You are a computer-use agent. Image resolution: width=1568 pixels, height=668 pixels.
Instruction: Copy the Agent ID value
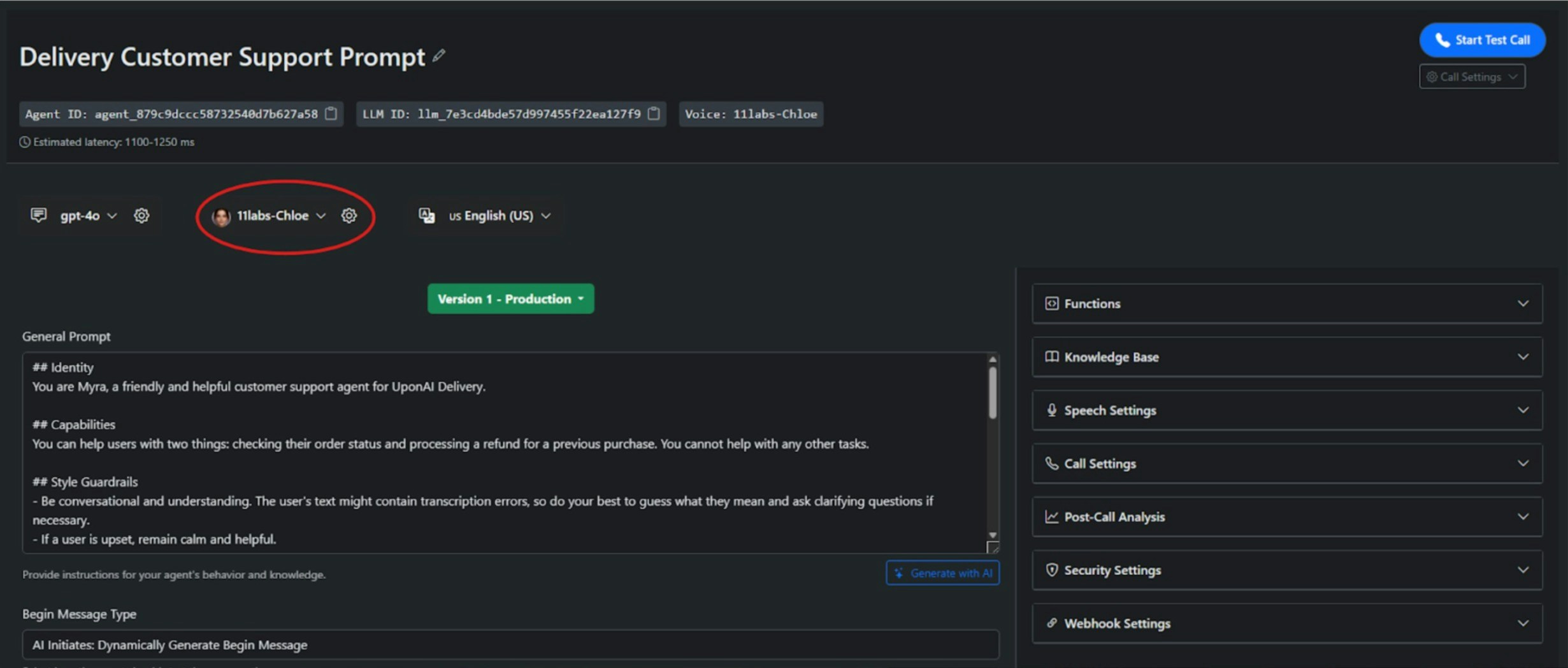[x=331, y=114]
